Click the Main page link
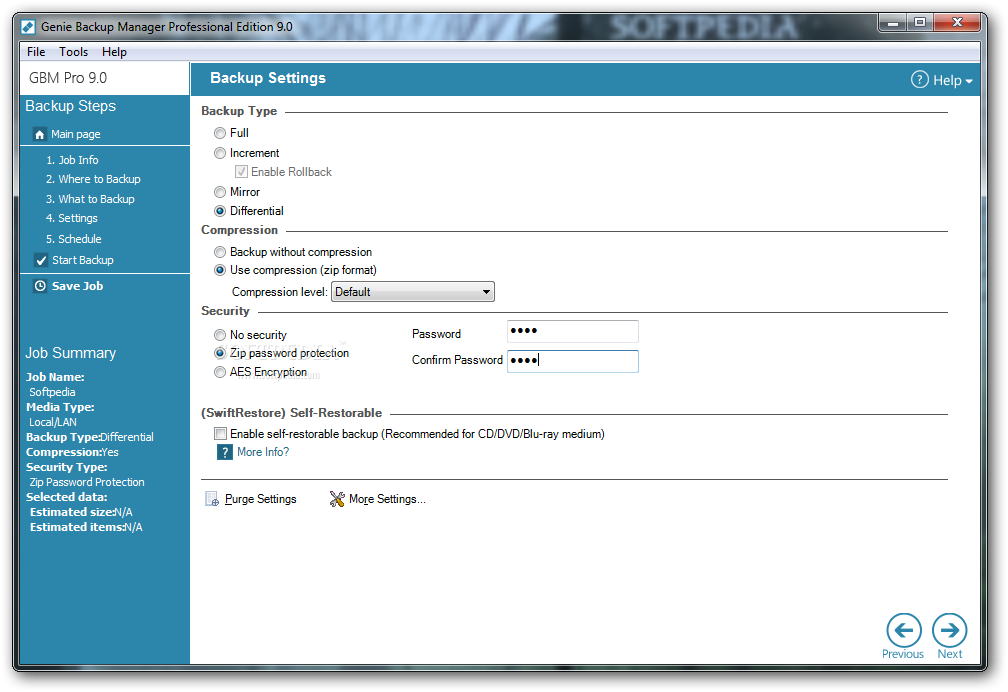This screenshot has width=1008, height=692. coord(76,134)
